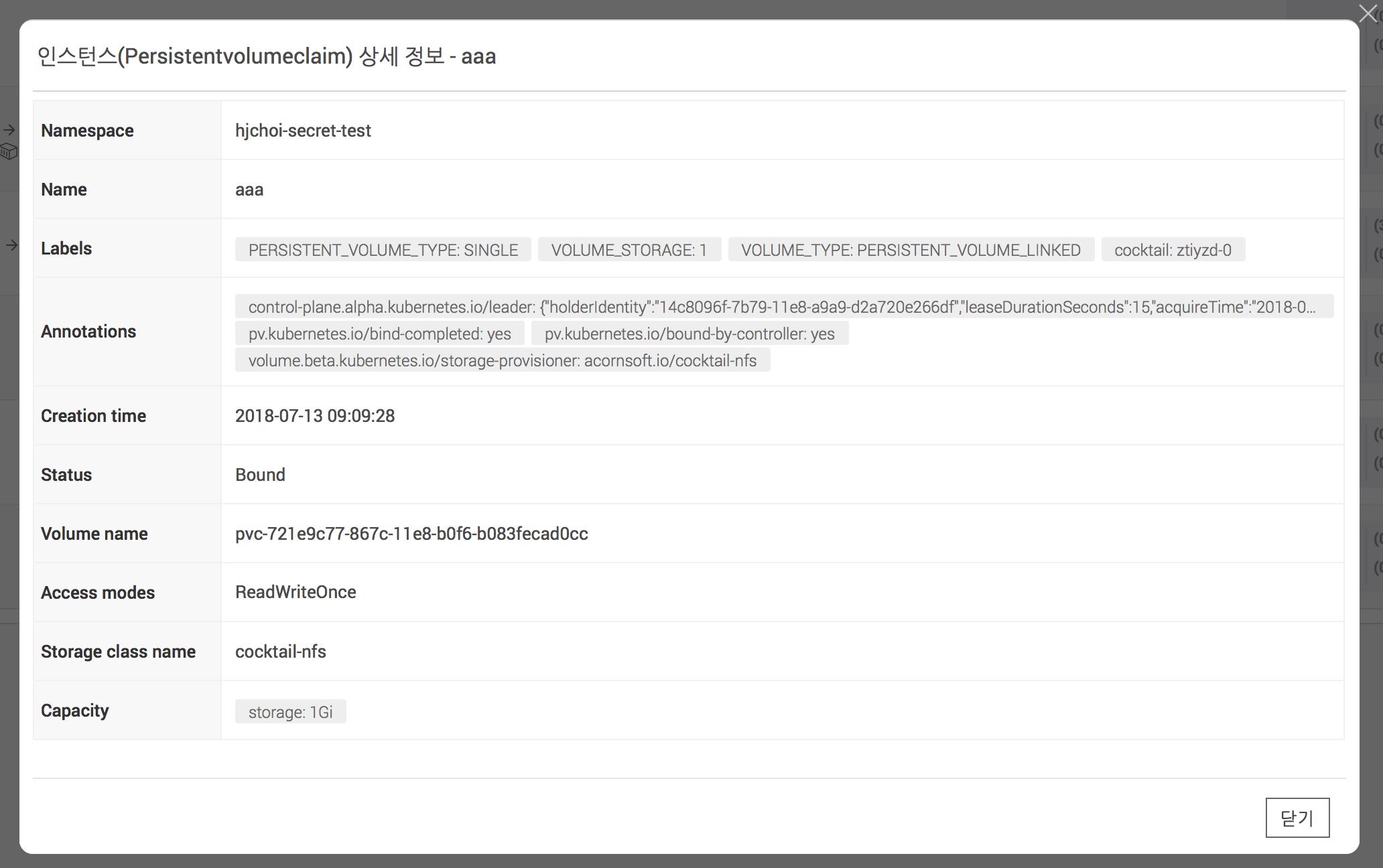Click the VOLUME_TYPE: PERSISTENT_VOLUME_LINKED tag
This screenshot has width=1383, height=868.
[911, 250]
